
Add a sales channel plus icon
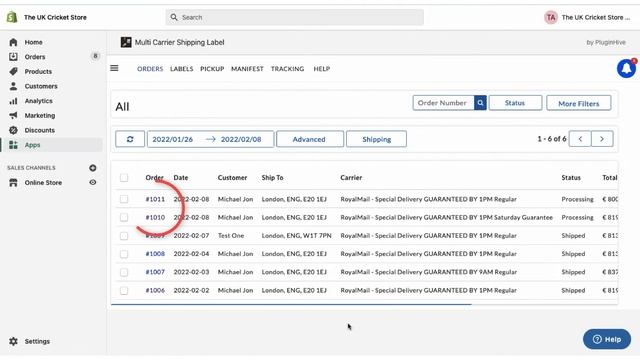tap(93, 168)
